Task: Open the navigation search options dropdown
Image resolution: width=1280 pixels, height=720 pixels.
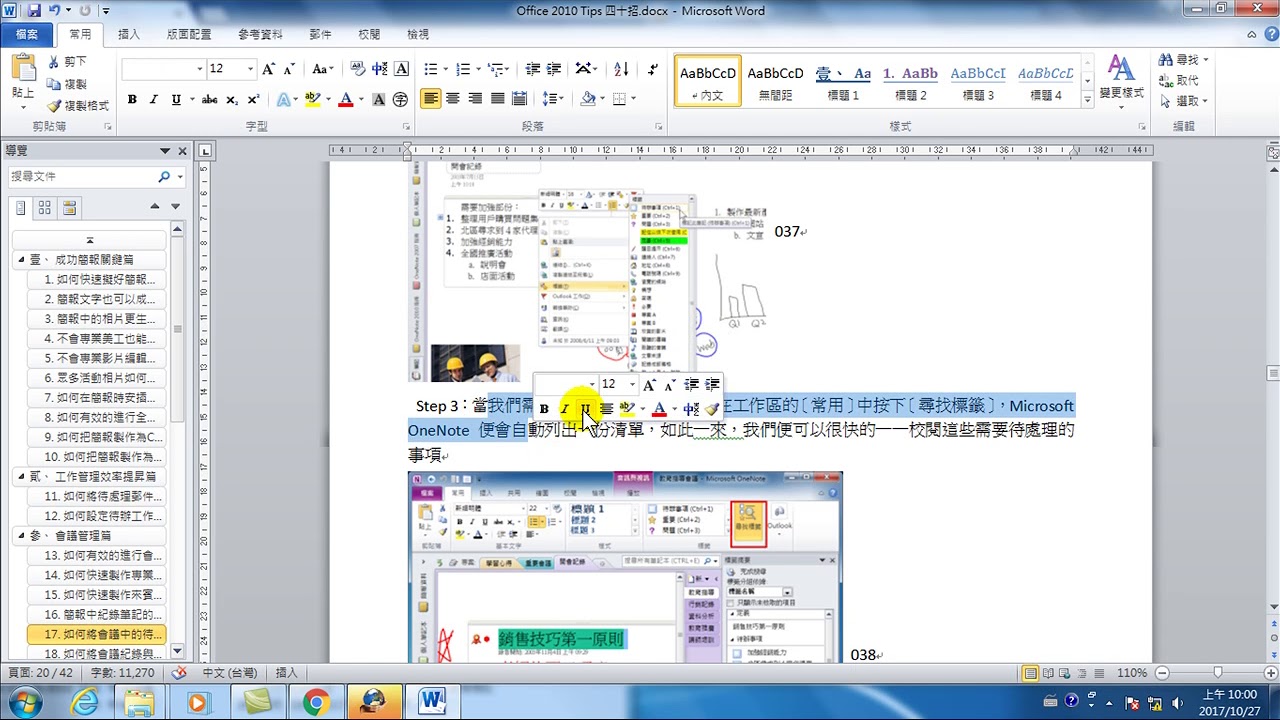Action: pos(180,177)
